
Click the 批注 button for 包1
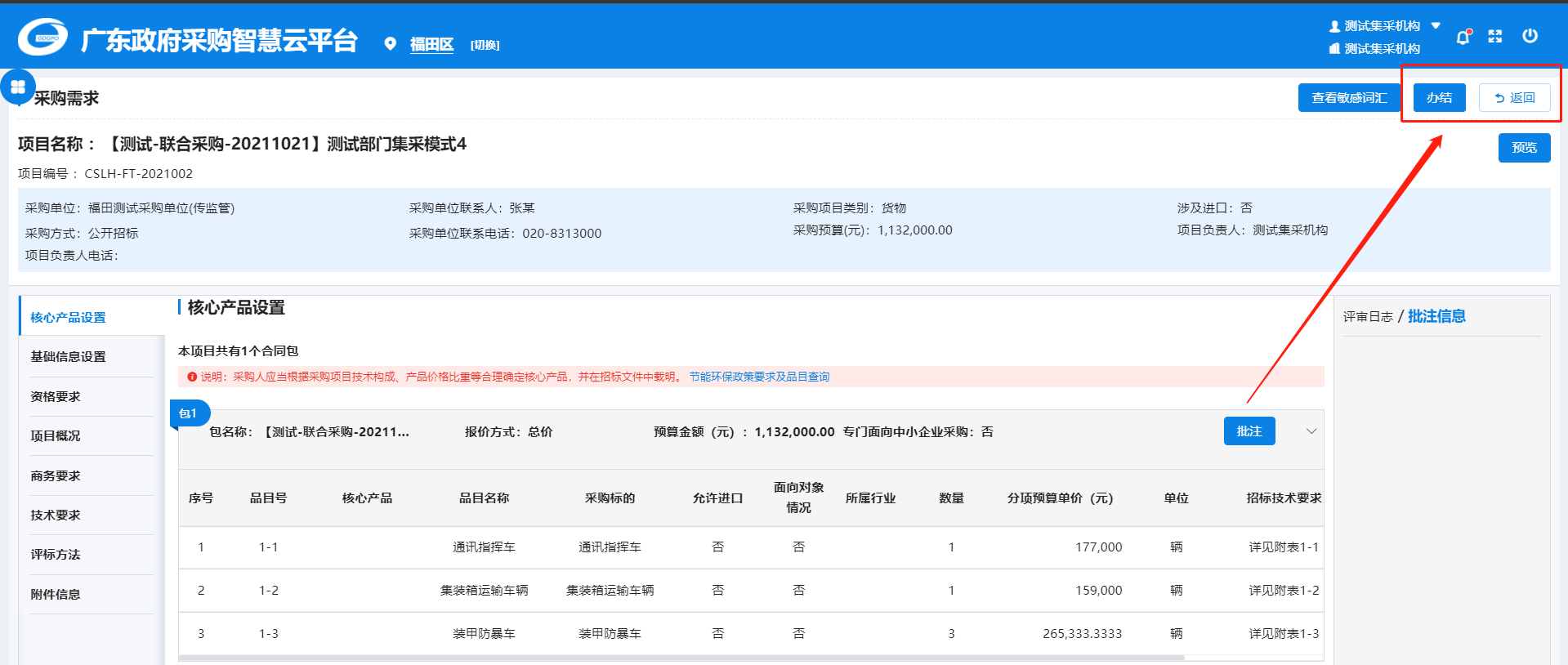(x=1249, y=431)
